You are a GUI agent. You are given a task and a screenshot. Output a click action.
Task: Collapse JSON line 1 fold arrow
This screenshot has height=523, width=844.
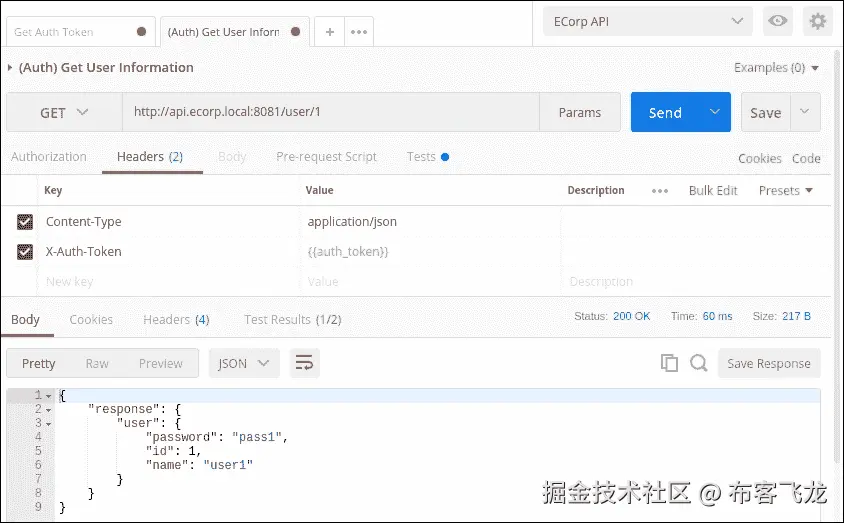pyautogui.click(x=48, y=396)
